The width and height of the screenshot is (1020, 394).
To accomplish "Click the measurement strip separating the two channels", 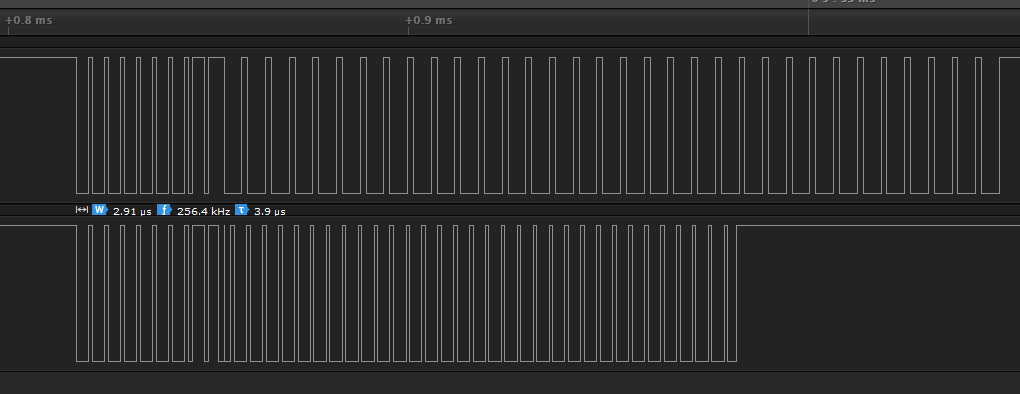I will coord(510,210).
